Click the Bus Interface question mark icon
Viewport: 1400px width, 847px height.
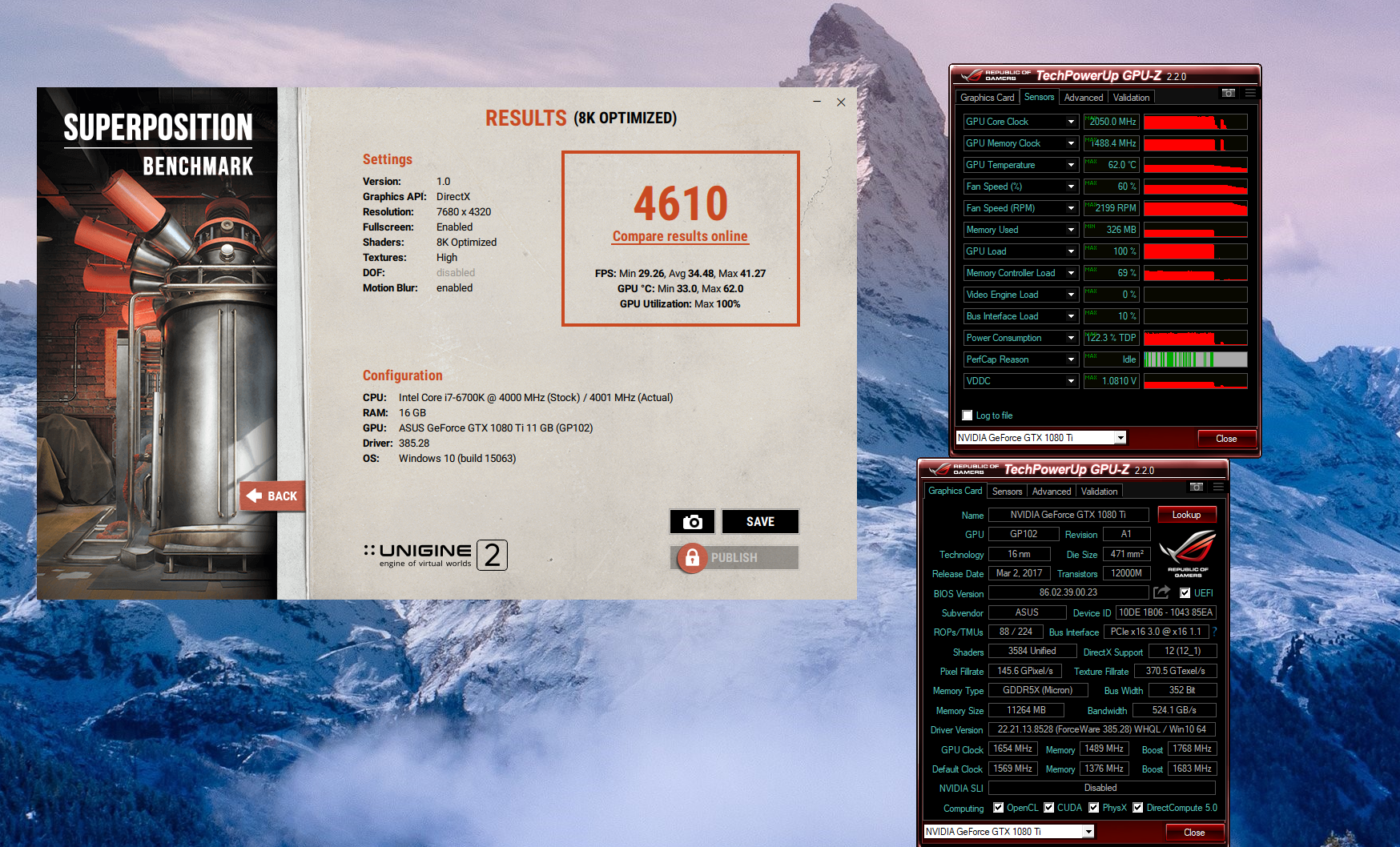(1215, 632)
